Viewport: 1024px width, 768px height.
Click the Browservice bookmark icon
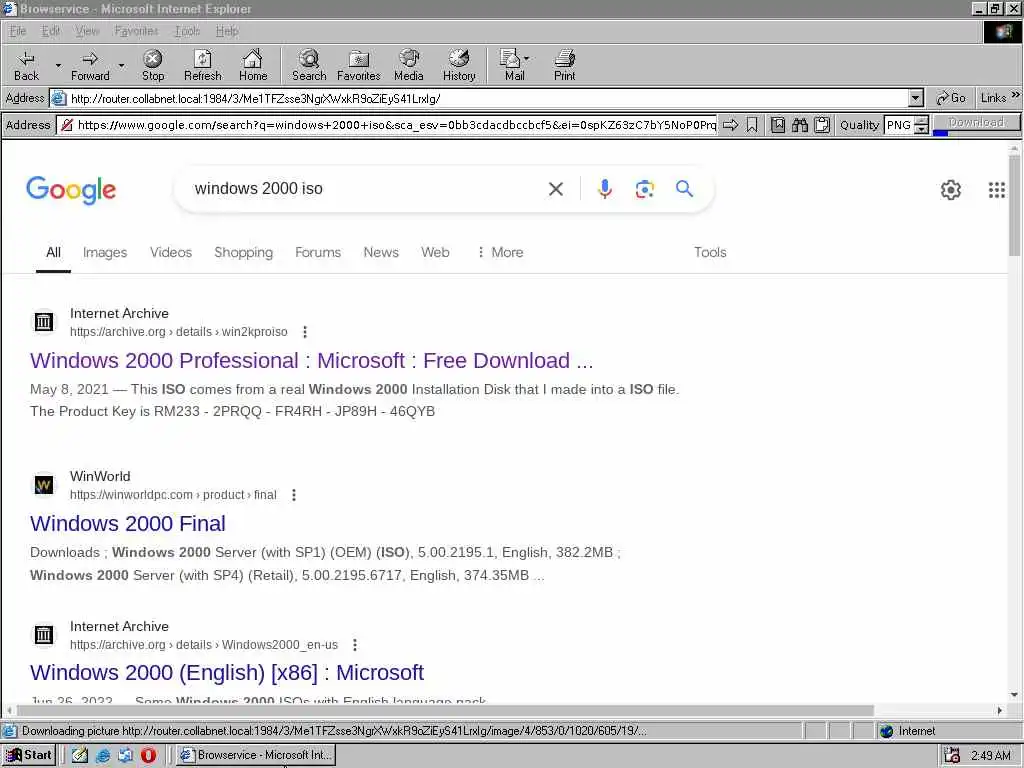pos(752,125)
